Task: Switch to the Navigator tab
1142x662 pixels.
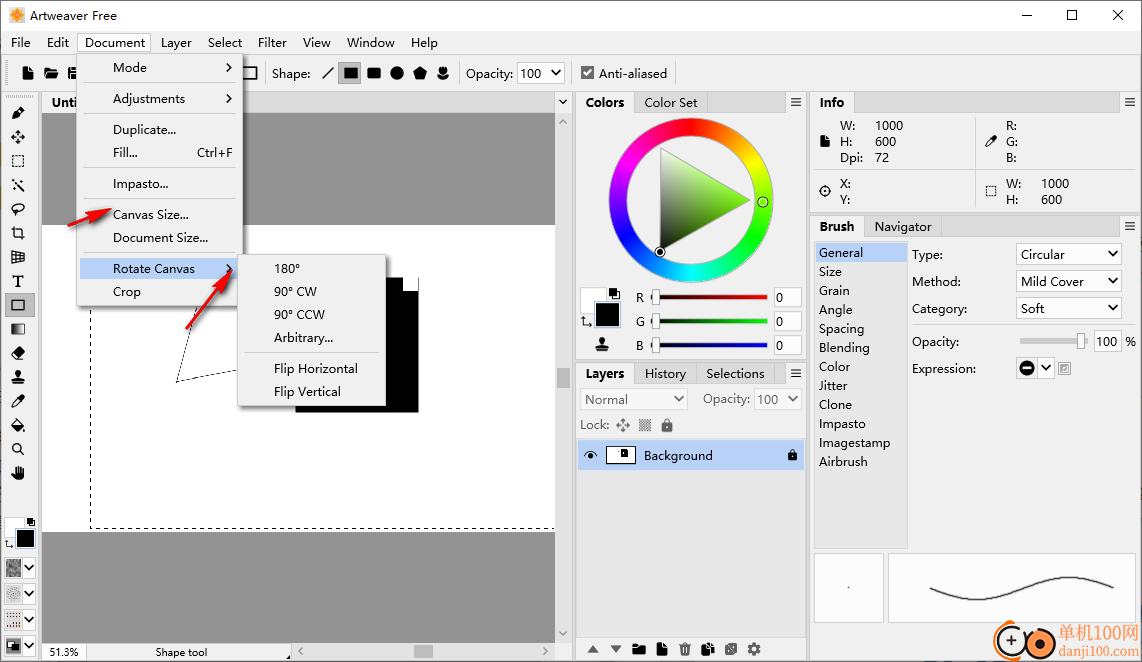Action: 903,226
